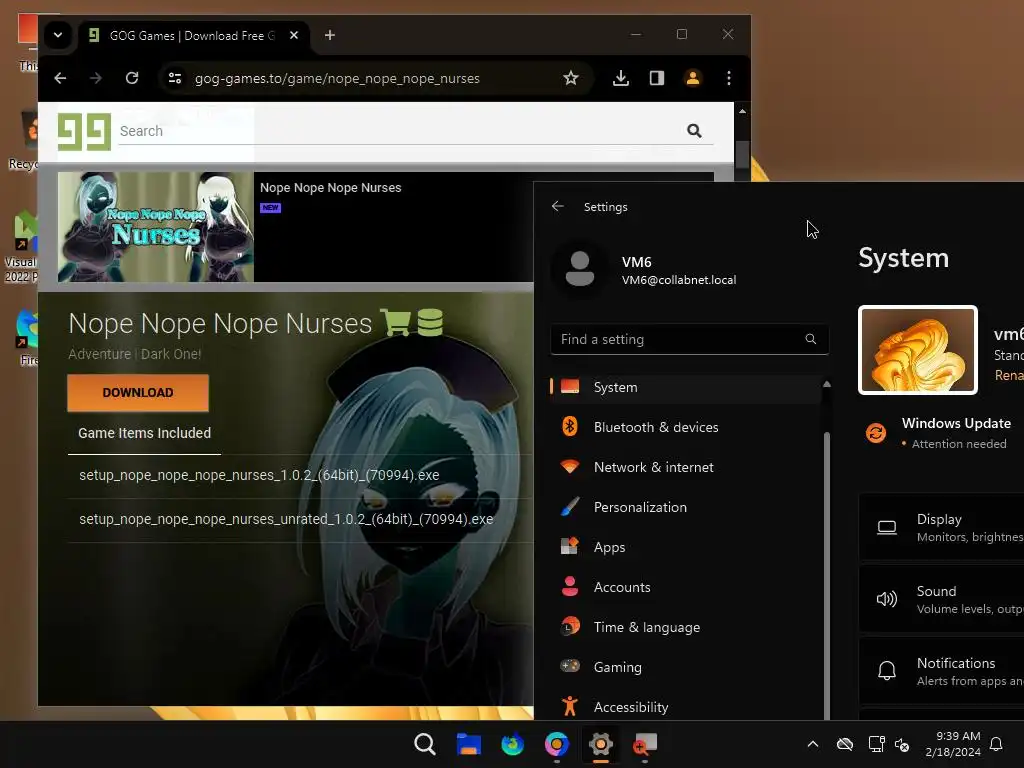Focus the Find a setting search box
The image size is (1024, 768).
tap(690, 339)
